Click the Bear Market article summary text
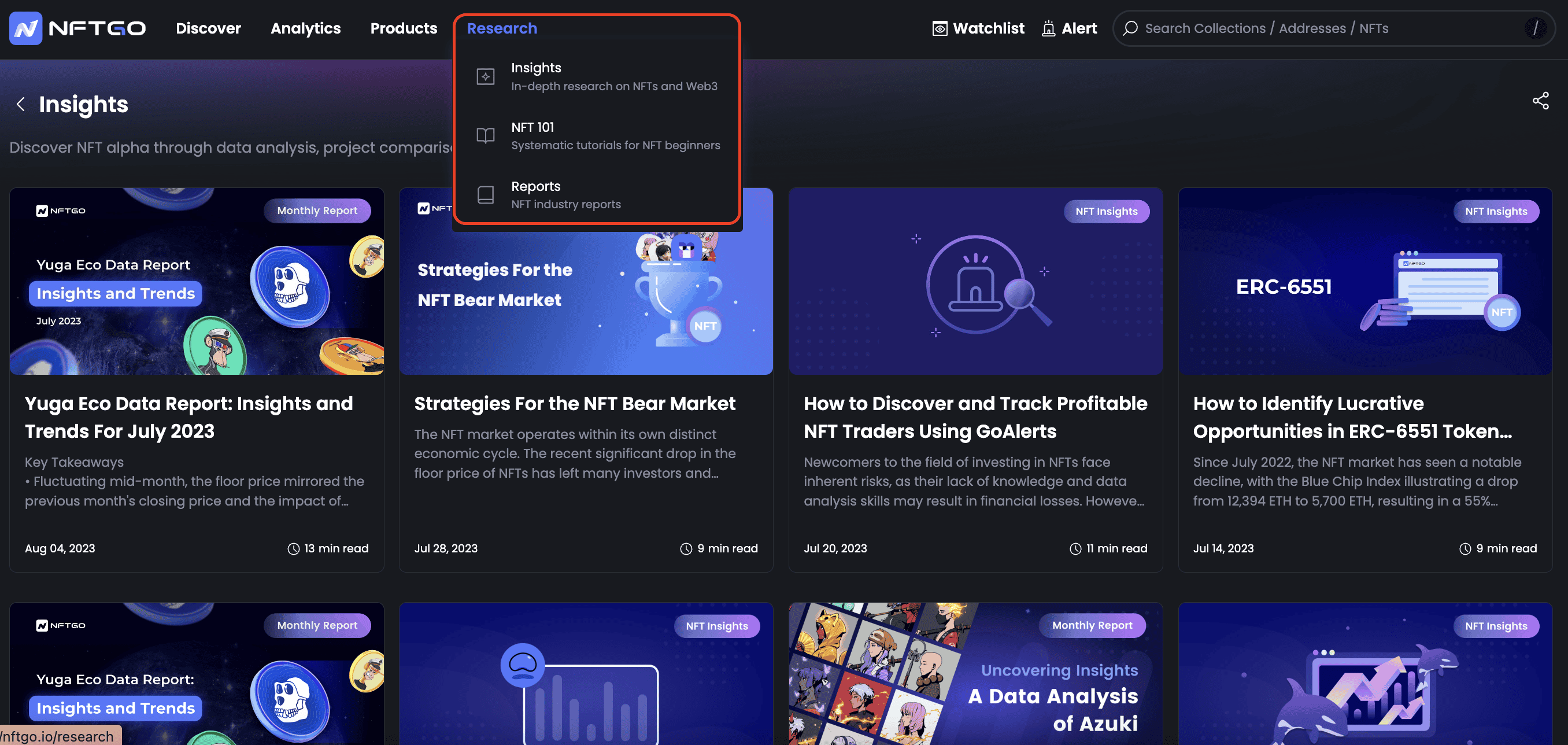1568x745 pixels. pyautogui.click(x=575, y=453)
